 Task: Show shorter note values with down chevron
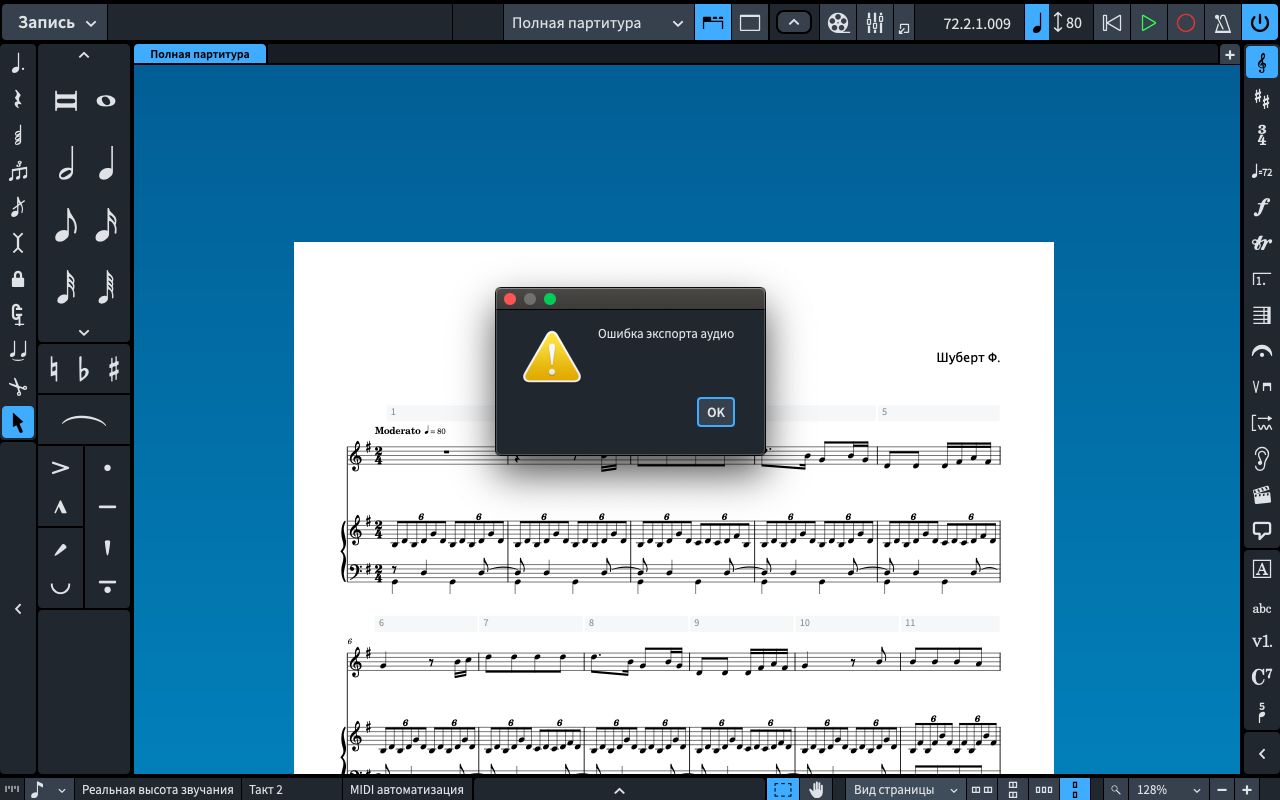click(84, 332)
